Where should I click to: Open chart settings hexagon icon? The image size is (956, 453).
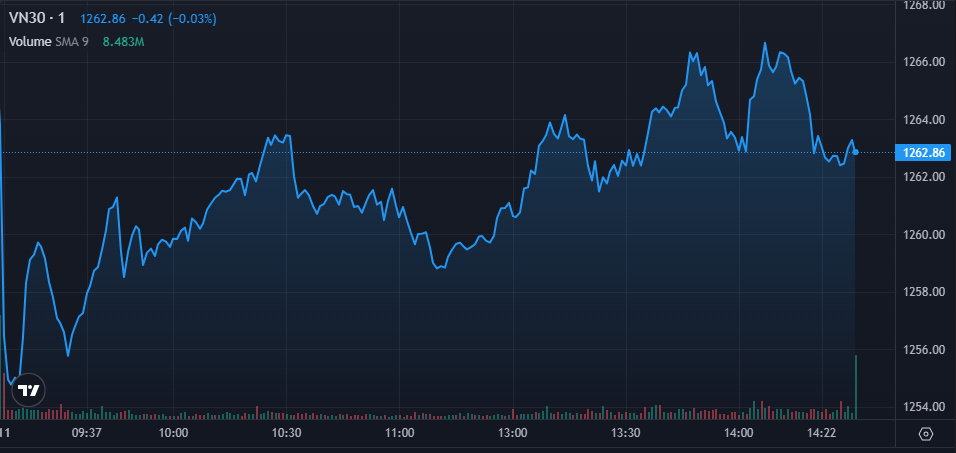pos(926,433)
